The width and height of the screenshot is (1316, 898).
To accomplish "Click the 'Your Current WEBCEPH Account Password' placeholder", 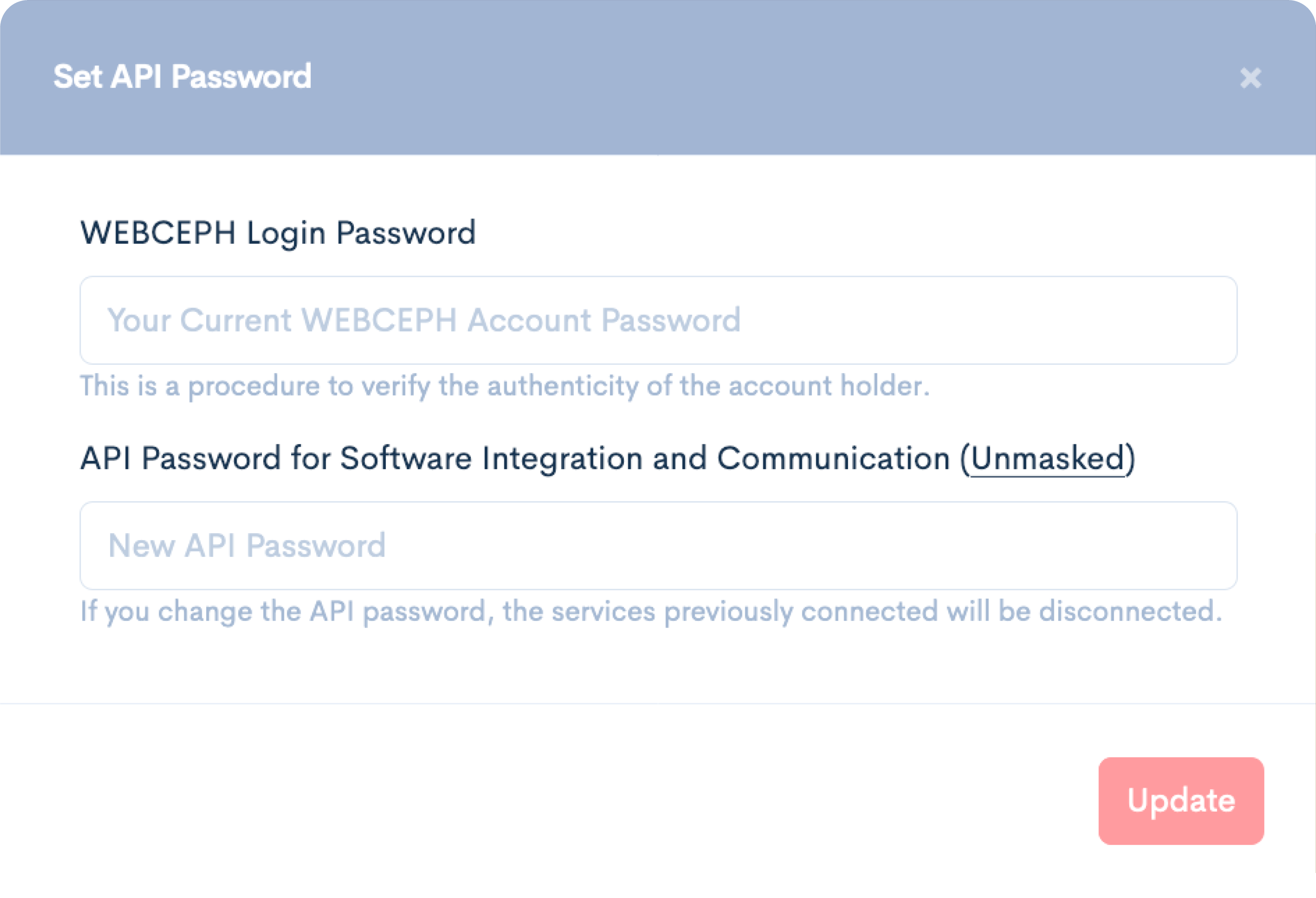I will tap(424, 320).
